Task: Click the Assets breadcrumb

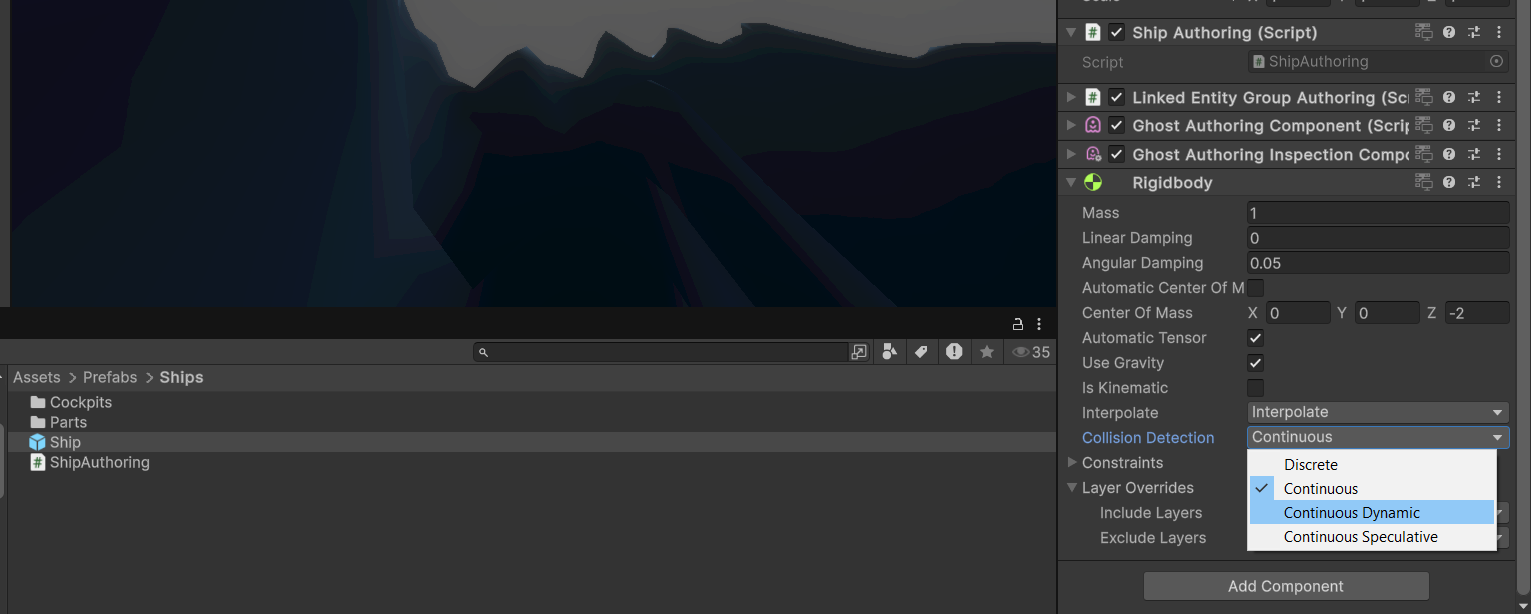Action: point(37,377)
